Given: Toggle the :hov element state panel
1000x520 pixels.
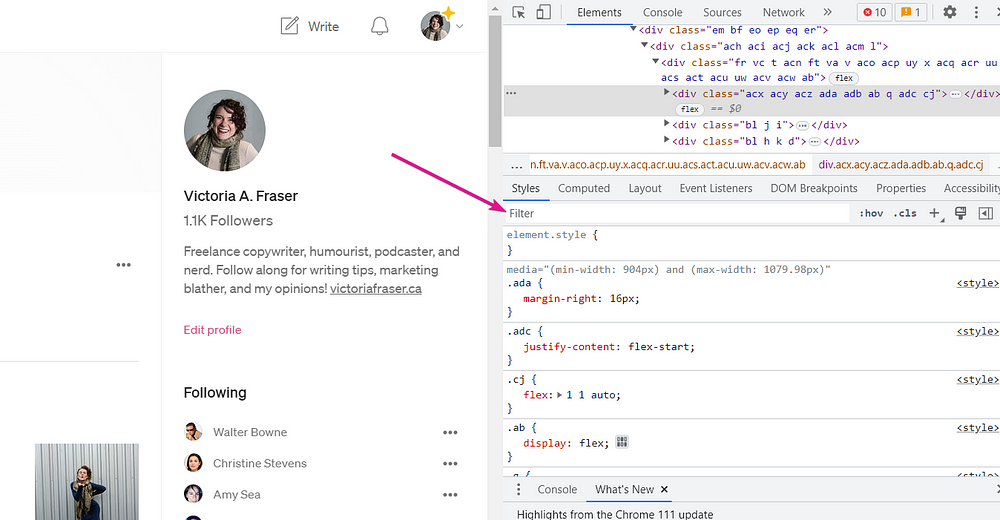Looking at the screenshot, I should tap(871, 213).
